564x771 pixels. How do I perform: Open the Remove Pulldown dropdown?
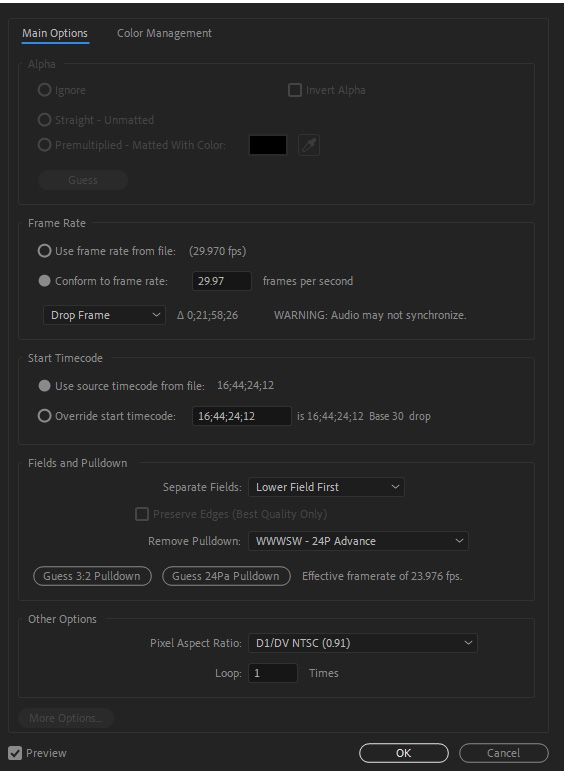(x=358, y=541)
